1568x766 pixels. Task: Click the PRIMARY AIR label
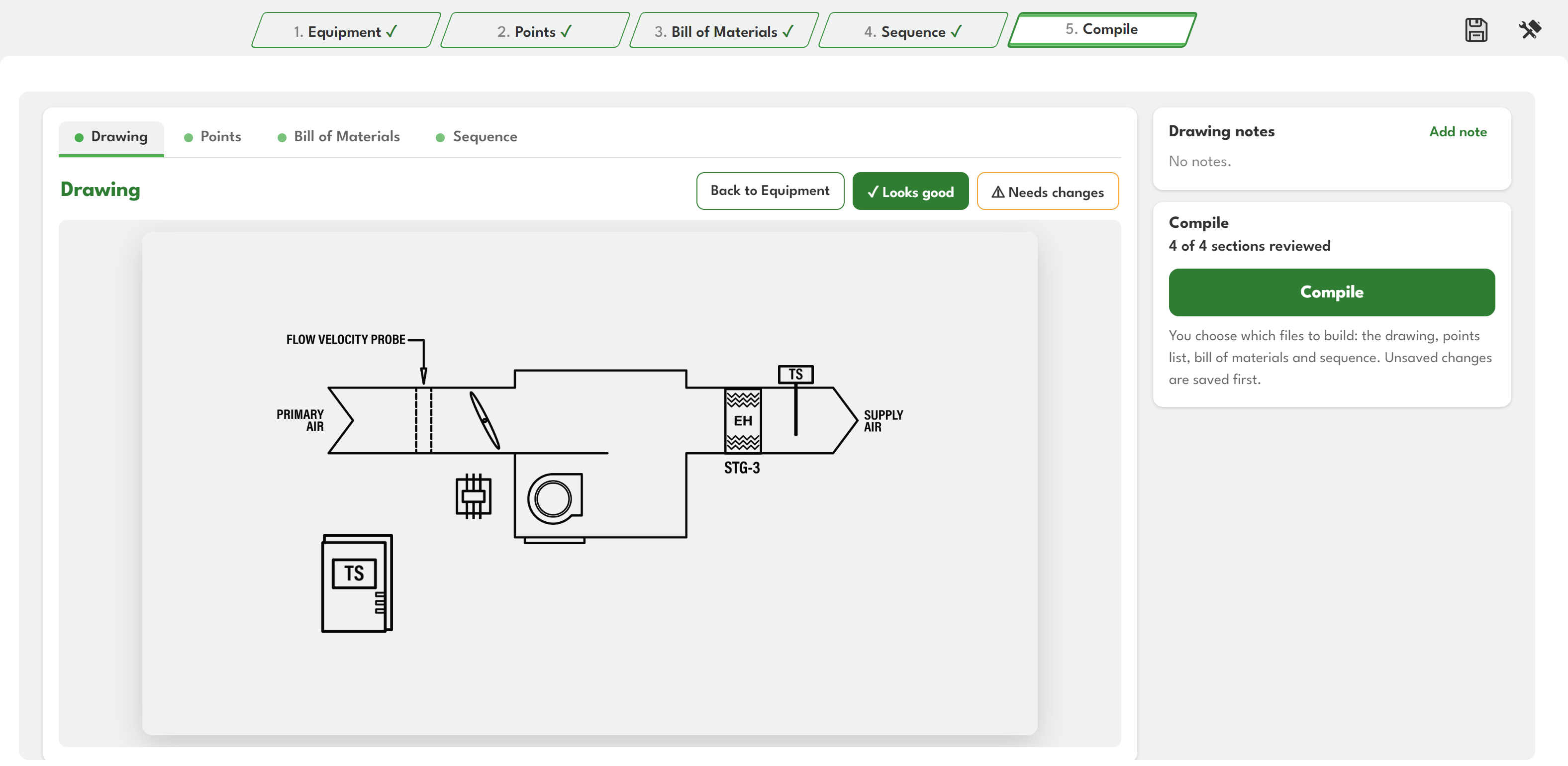[300, 420]
